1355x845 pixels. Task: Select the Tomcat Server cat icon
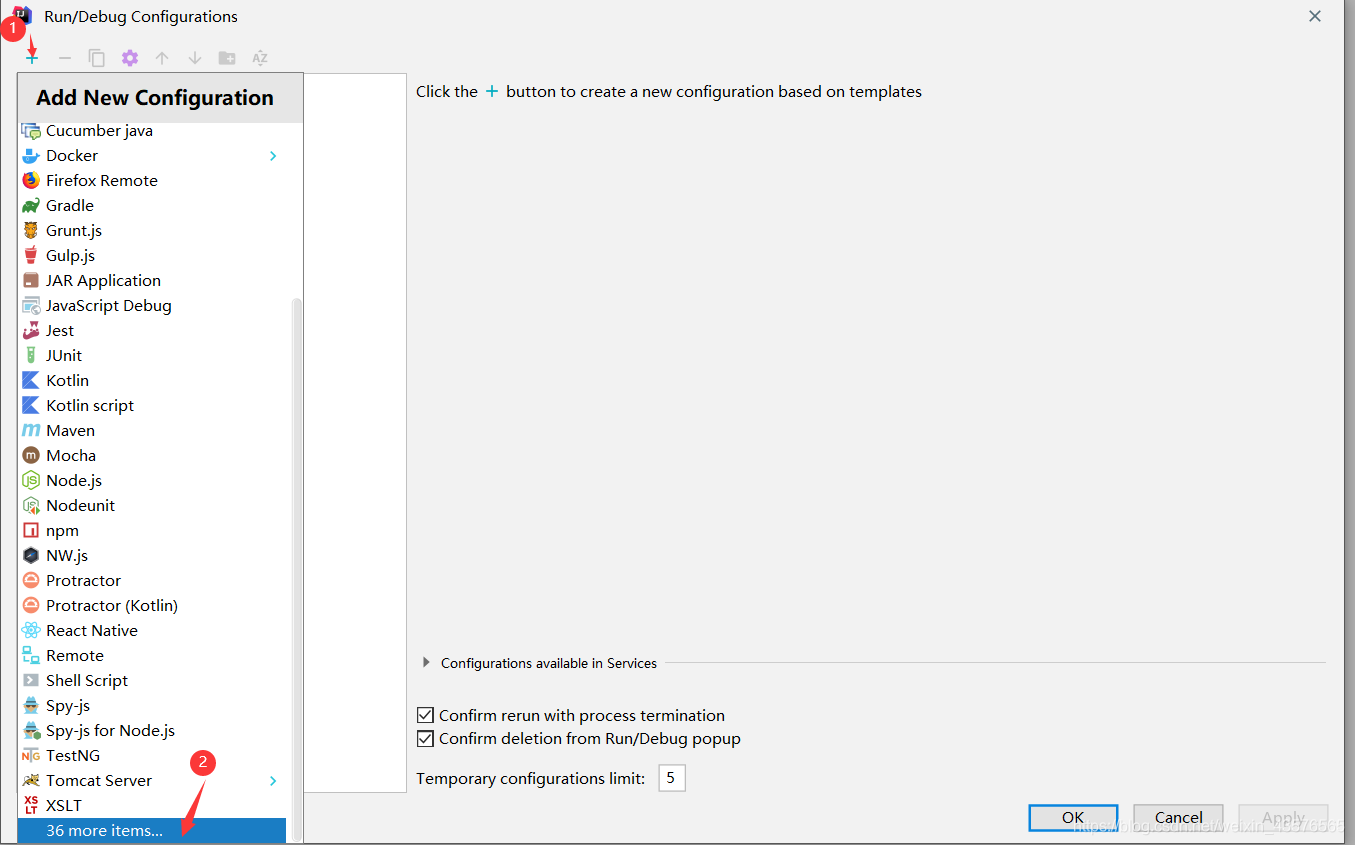pyautogui.click(x=31, y=781)
